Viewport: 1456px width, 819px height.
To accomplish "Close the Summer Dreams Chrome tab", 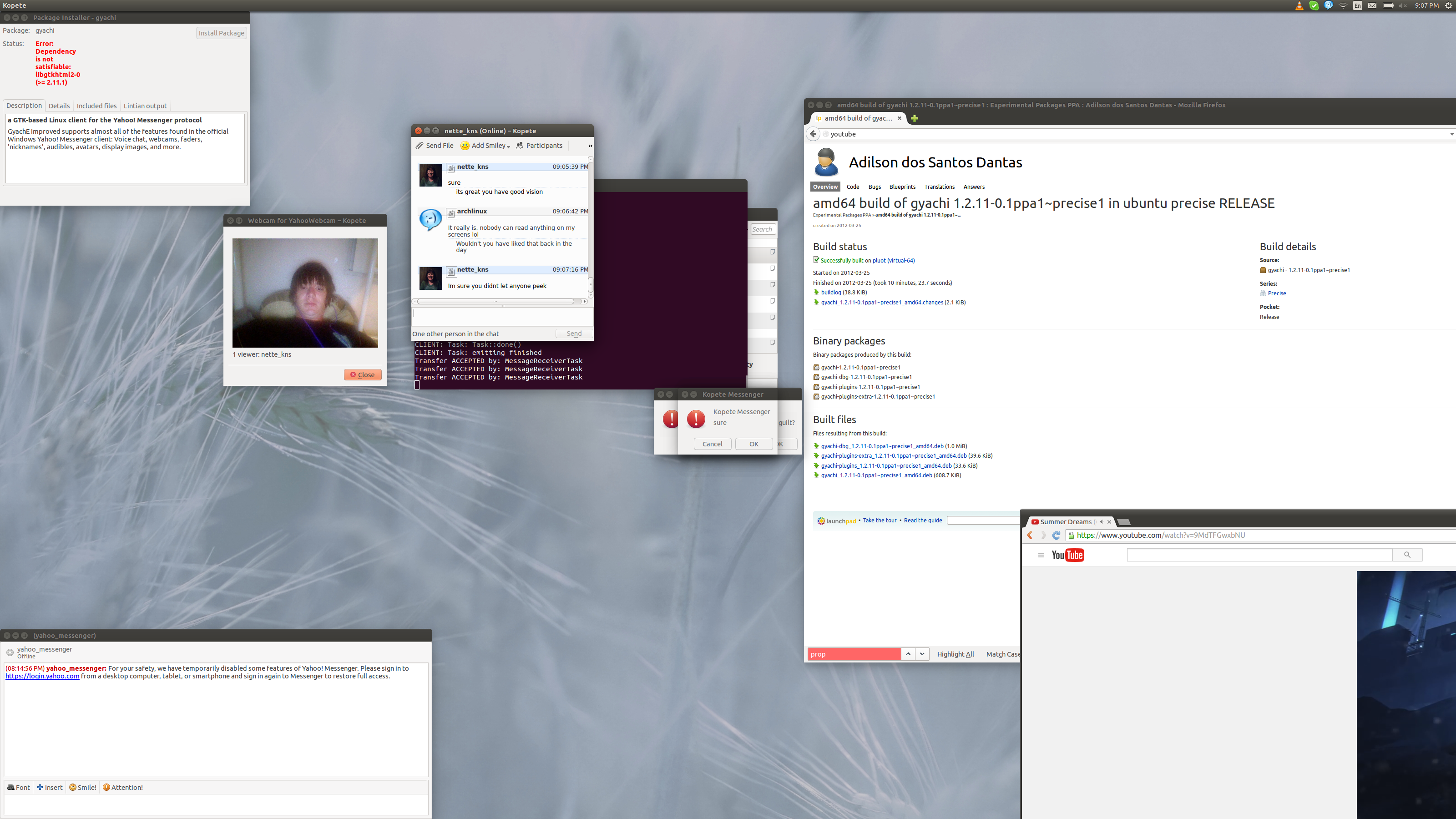I will (x=1110, y=522).
